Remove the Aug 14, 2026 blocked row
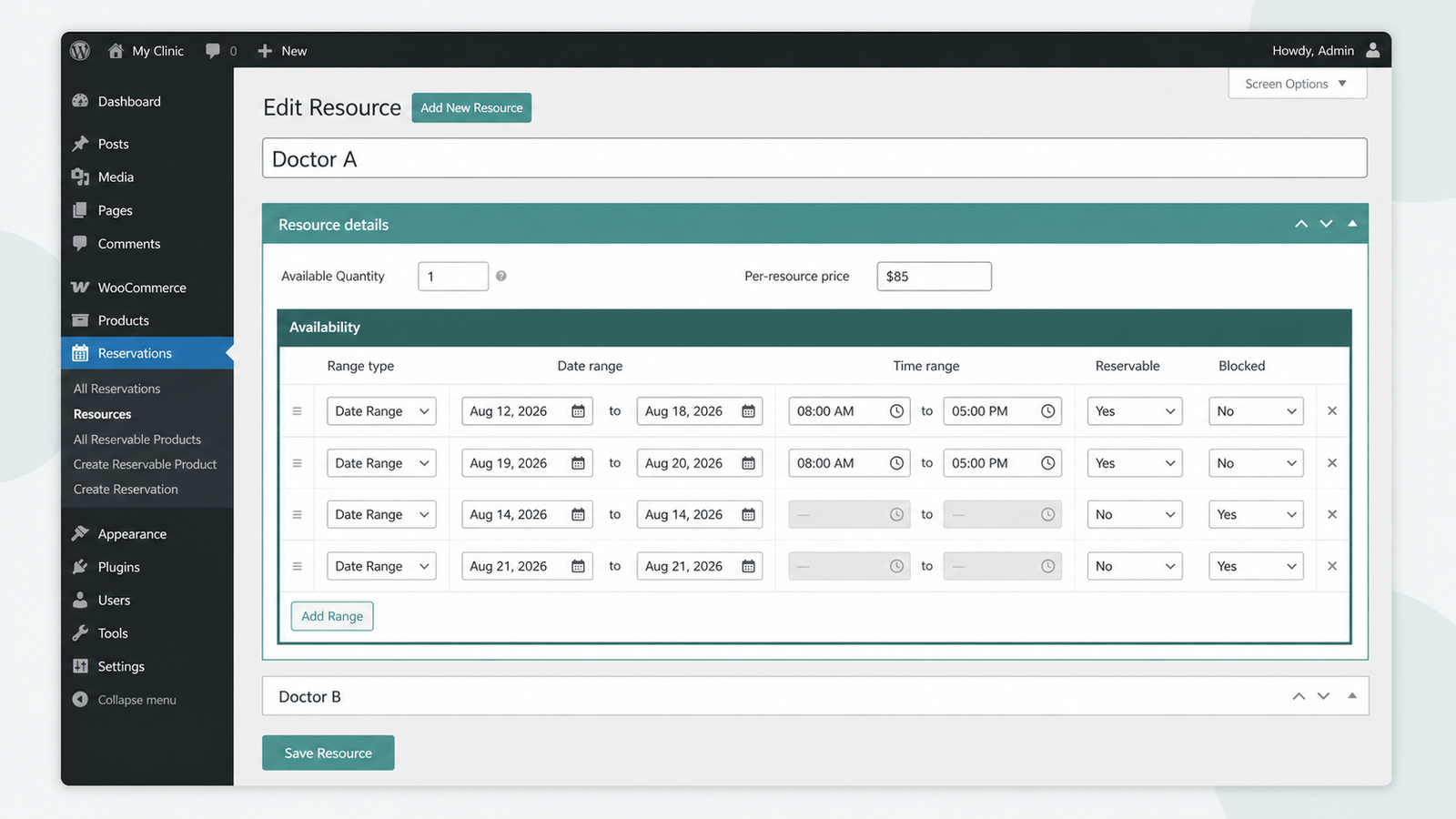This screenshot has height=819, width=1456. pyautogui.click(x=1332, y=514)
